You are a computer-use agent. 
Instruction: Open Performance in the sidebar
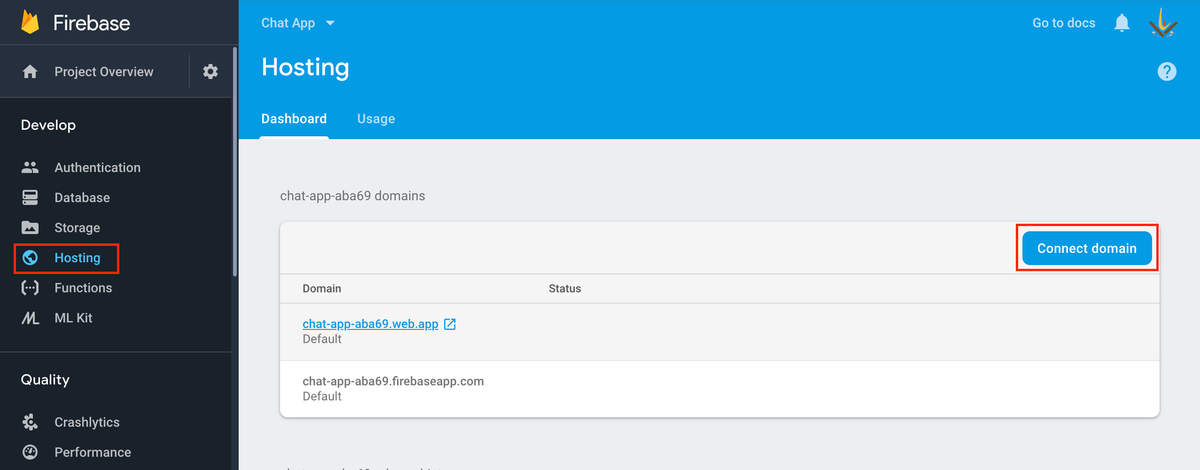click(x=92, y=452)
